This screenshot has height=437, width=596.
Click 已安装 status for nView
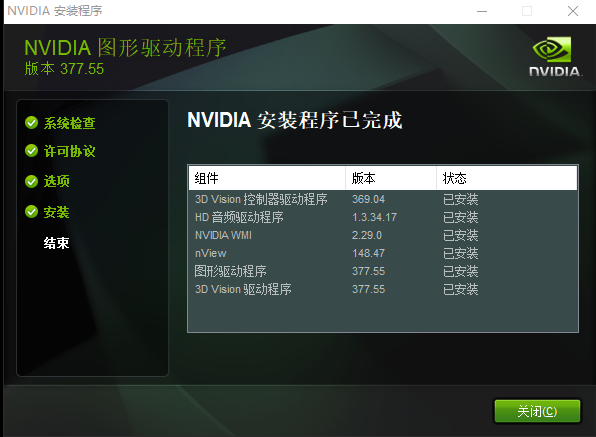tap(460, 253)
